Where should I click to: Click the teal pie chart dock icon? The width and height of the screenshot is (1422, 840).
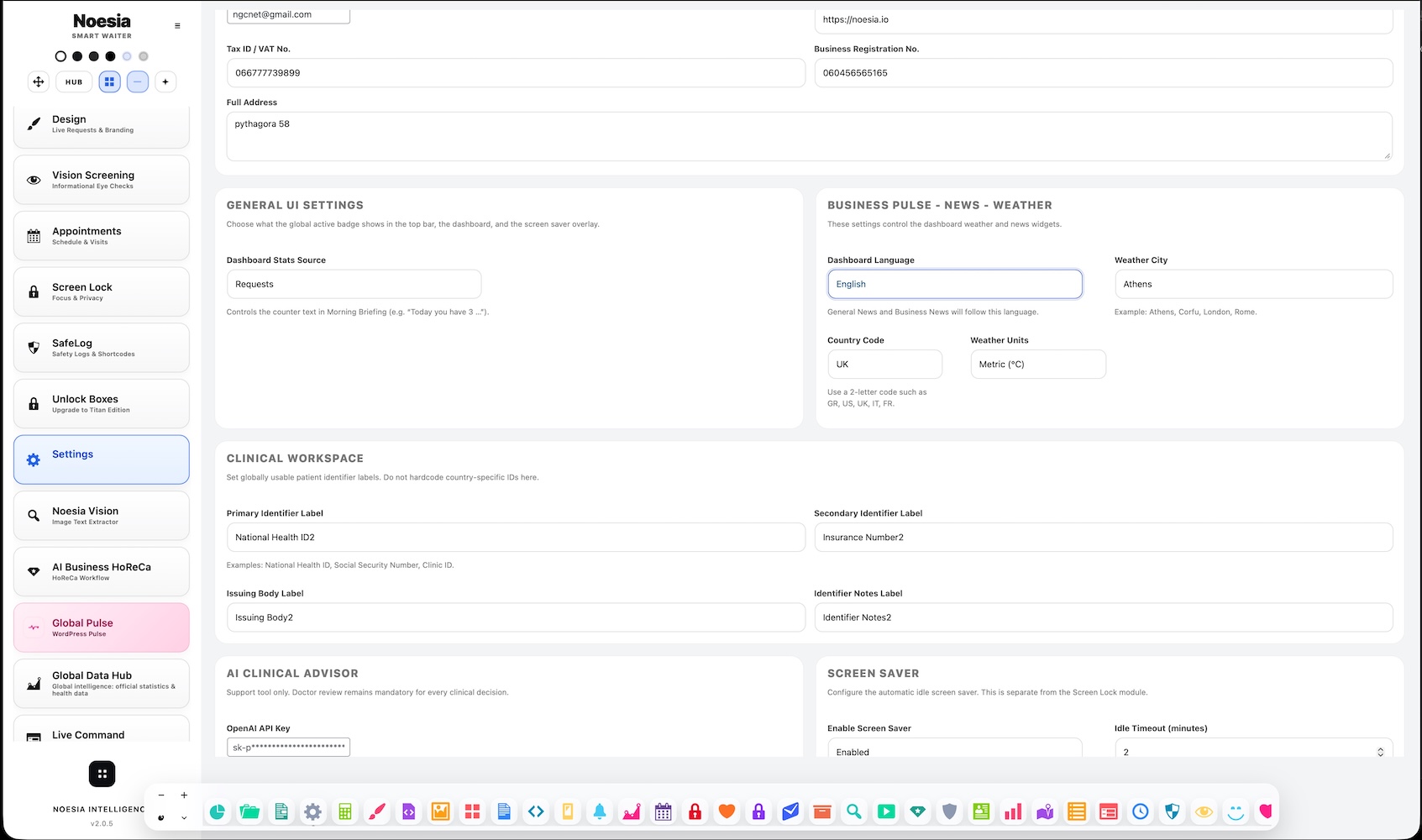[x=217, y=811]
